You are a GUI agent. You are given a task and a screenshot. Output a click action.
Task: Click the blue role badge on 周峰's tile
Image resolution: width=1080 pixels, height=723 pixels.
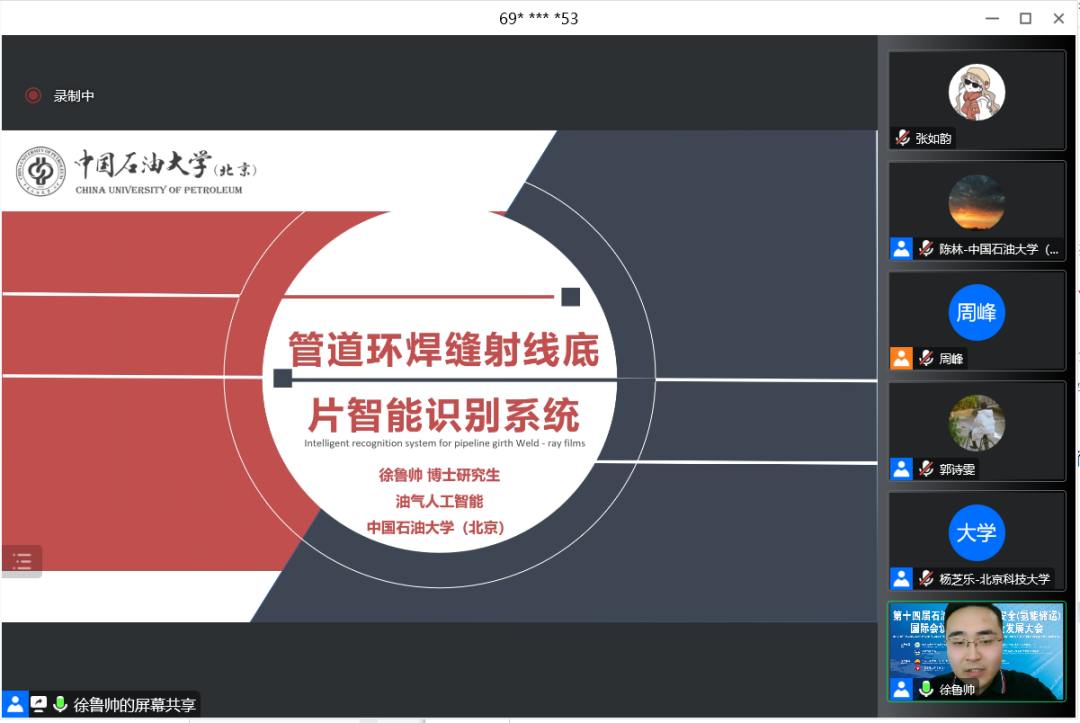[901, 357]
